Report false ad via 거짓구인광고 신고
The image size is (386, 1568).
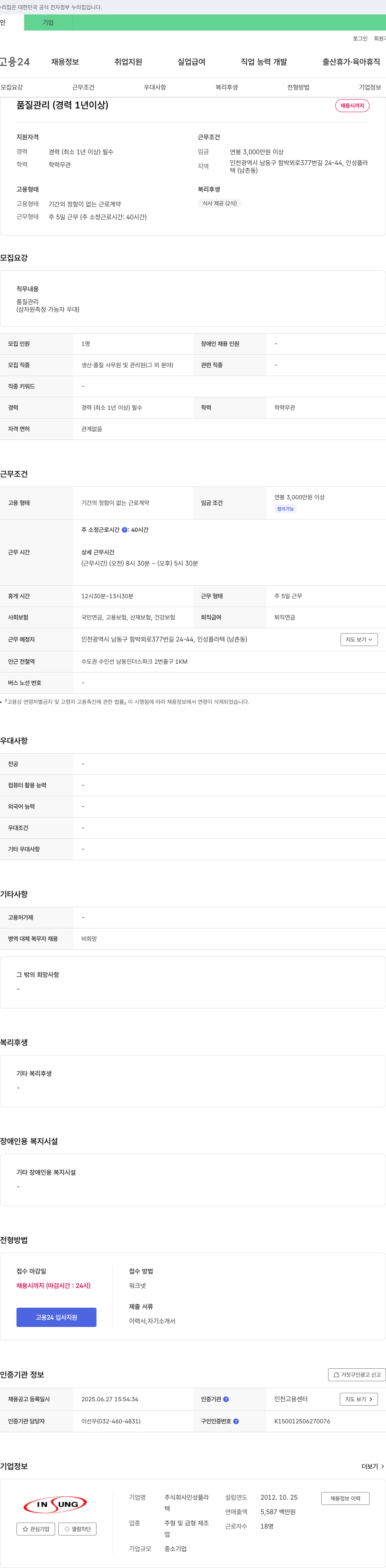point(357,1374)
